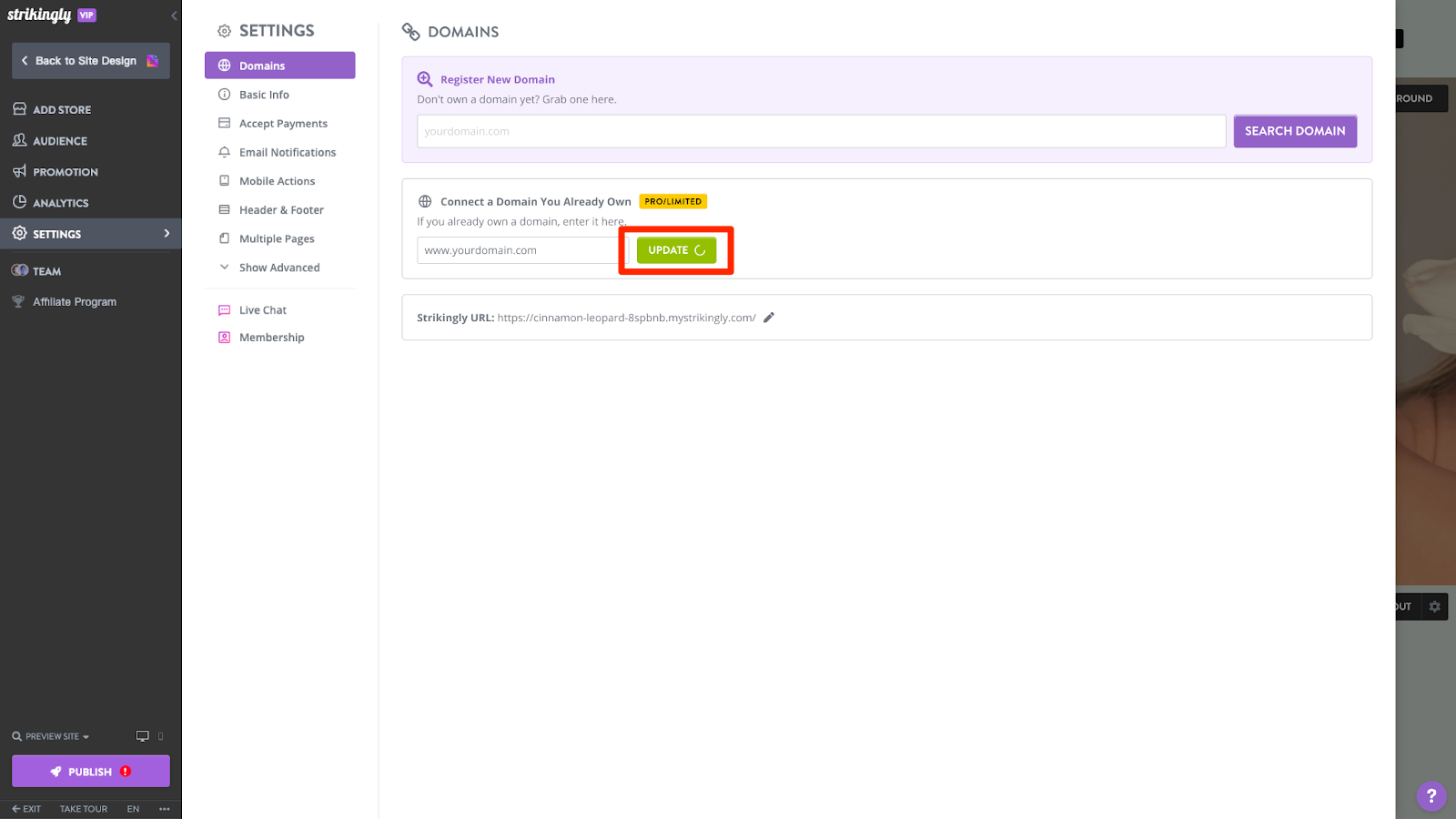This screenshot has width=1456, height=819.
Task: Expand the Settings sidebar chevron
Action: pyautogui.click(x=167, y=234)
